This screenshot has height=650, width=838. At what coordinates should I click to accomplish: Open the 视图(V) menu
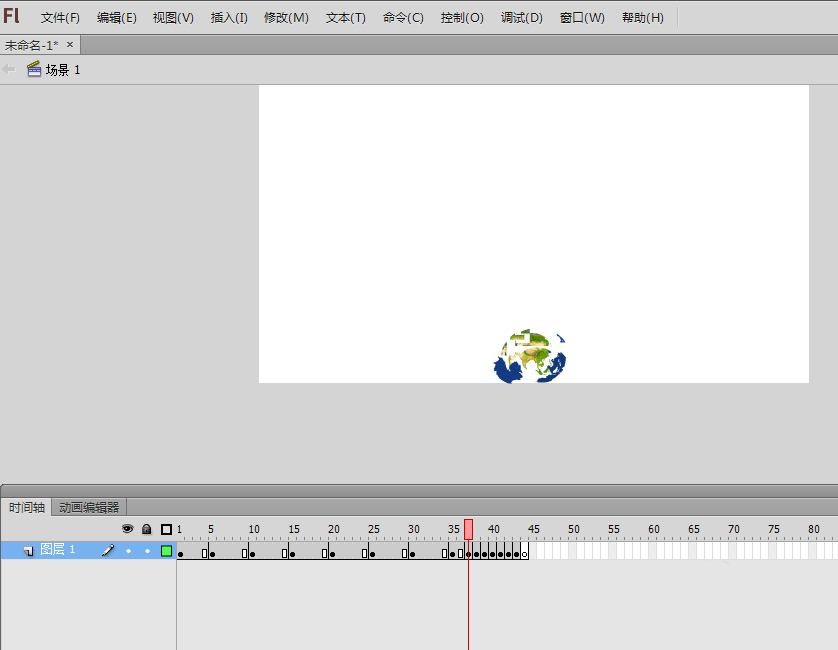[x=173, y=18]
